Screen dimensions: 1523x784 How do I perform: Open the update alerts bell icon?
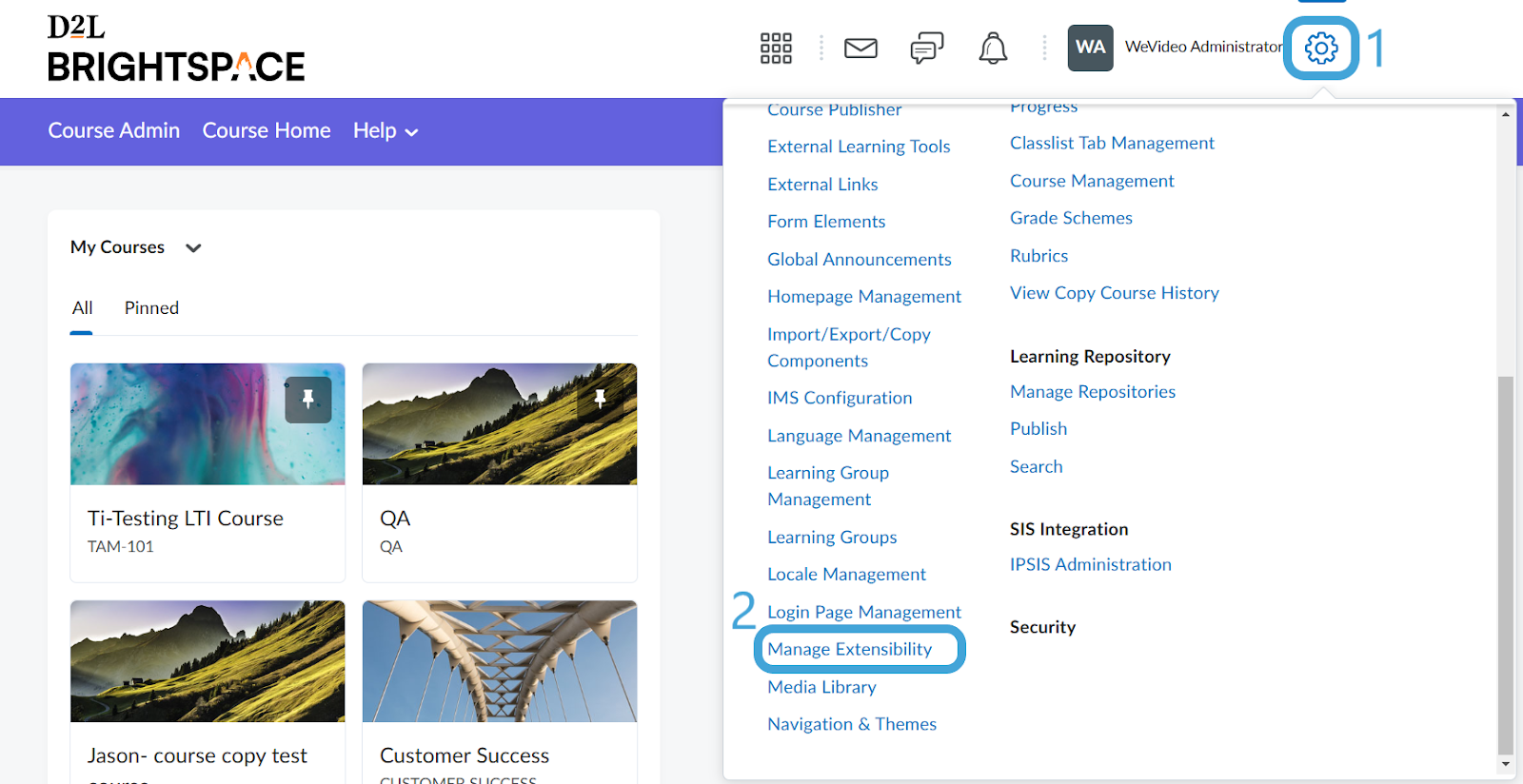point(993,48)
